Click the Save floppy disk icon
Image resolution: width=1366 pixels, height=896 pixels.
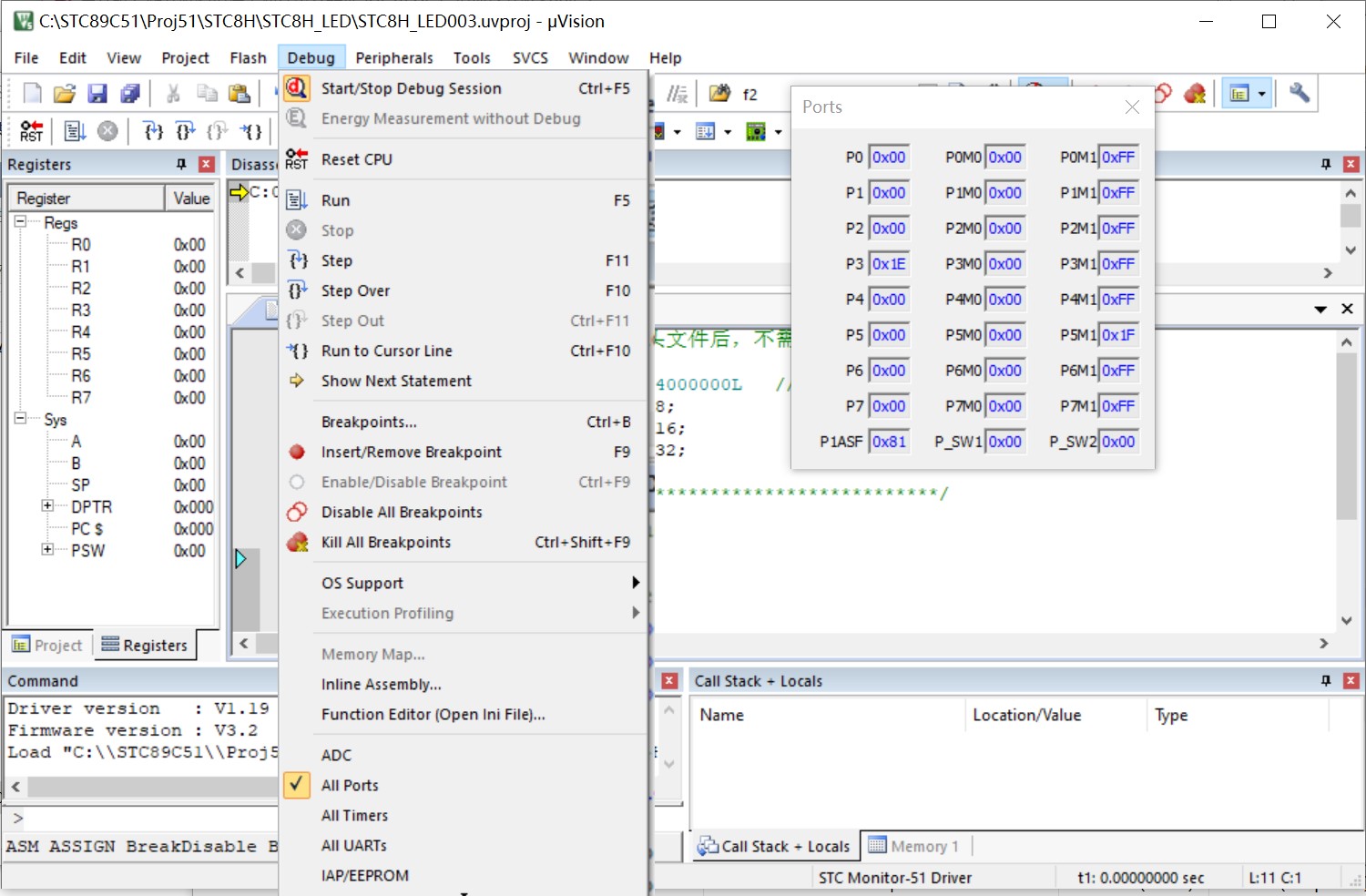97,93
